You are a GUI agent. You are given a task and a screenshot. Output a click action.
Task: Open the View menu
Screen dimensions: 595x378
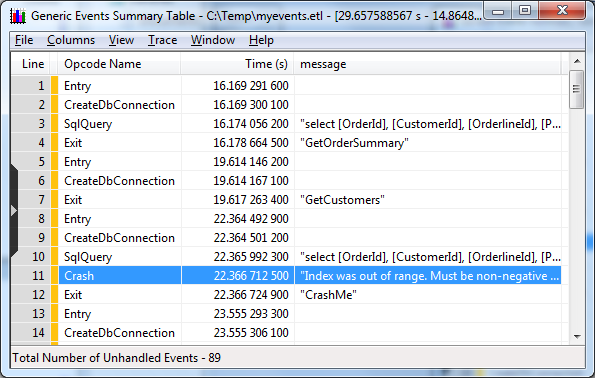[121, 40]
